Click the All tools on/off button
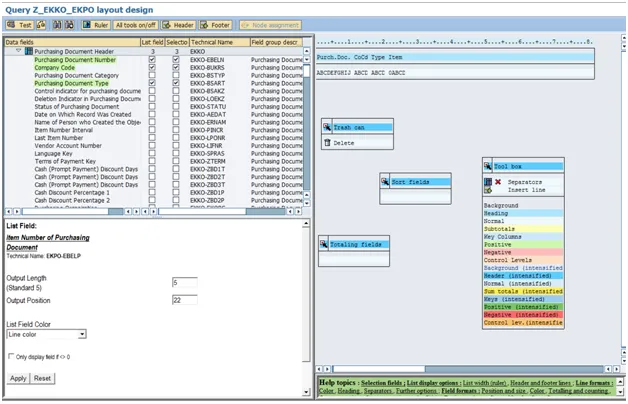The image size is (628, 404). 137,25
